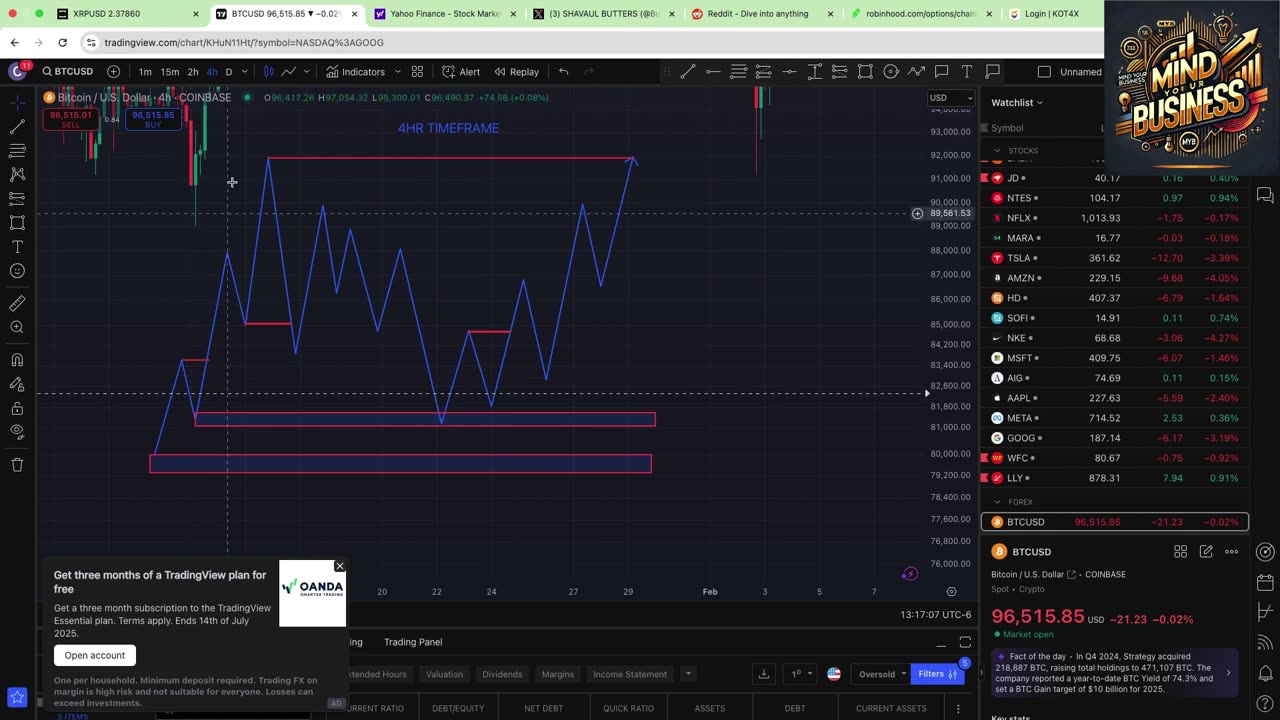Viewport: 1280px width, 720px height.
Task: Select the Valuation screener tab
Action: point(444,674)
